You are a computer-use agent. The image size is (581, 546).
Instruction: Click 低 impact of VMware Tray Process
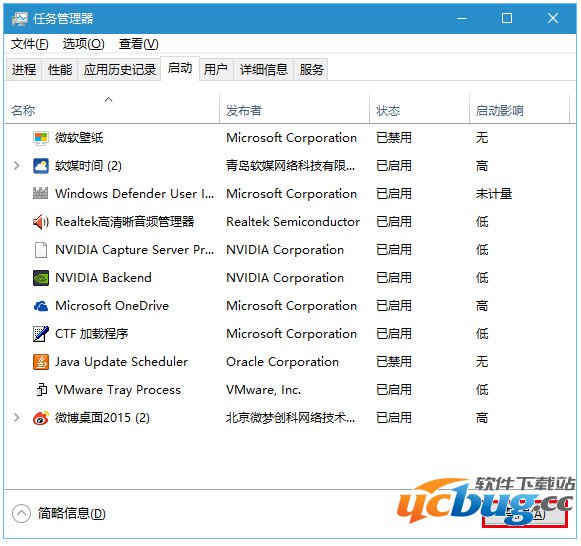coord(482,390)
